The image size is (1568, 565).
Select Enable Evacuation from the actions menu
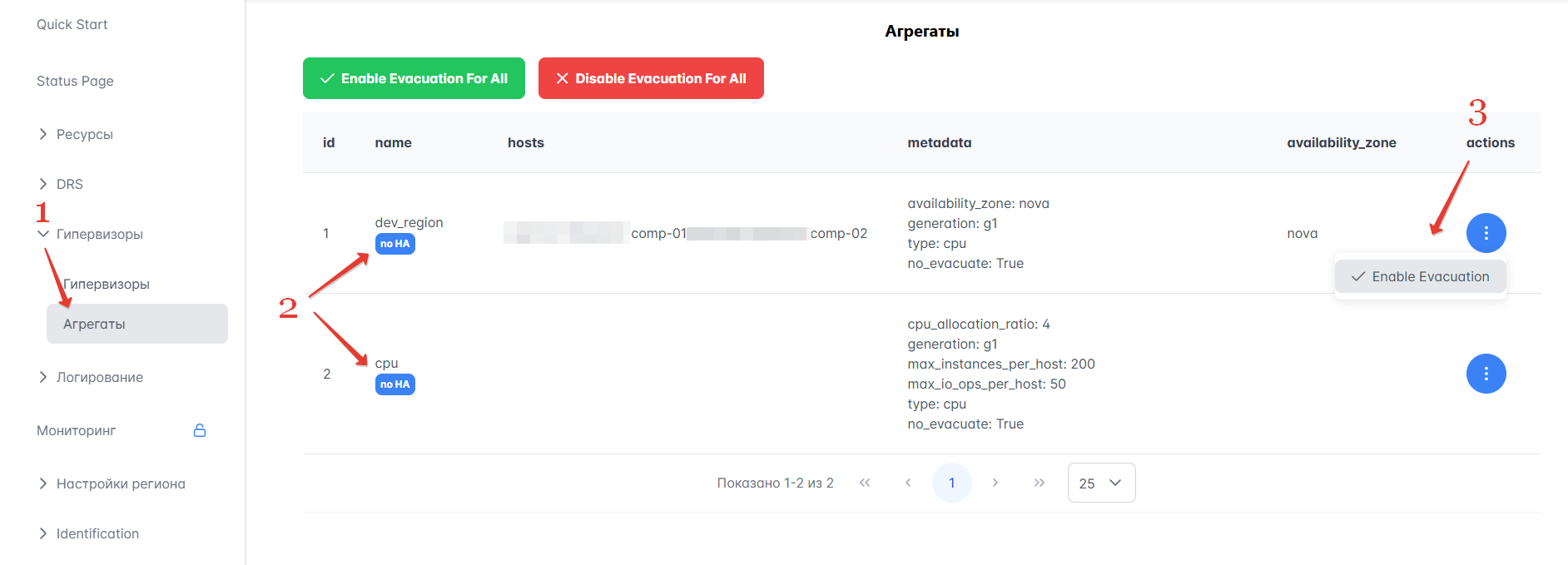pyautogui.click(x=1421, y=276)
